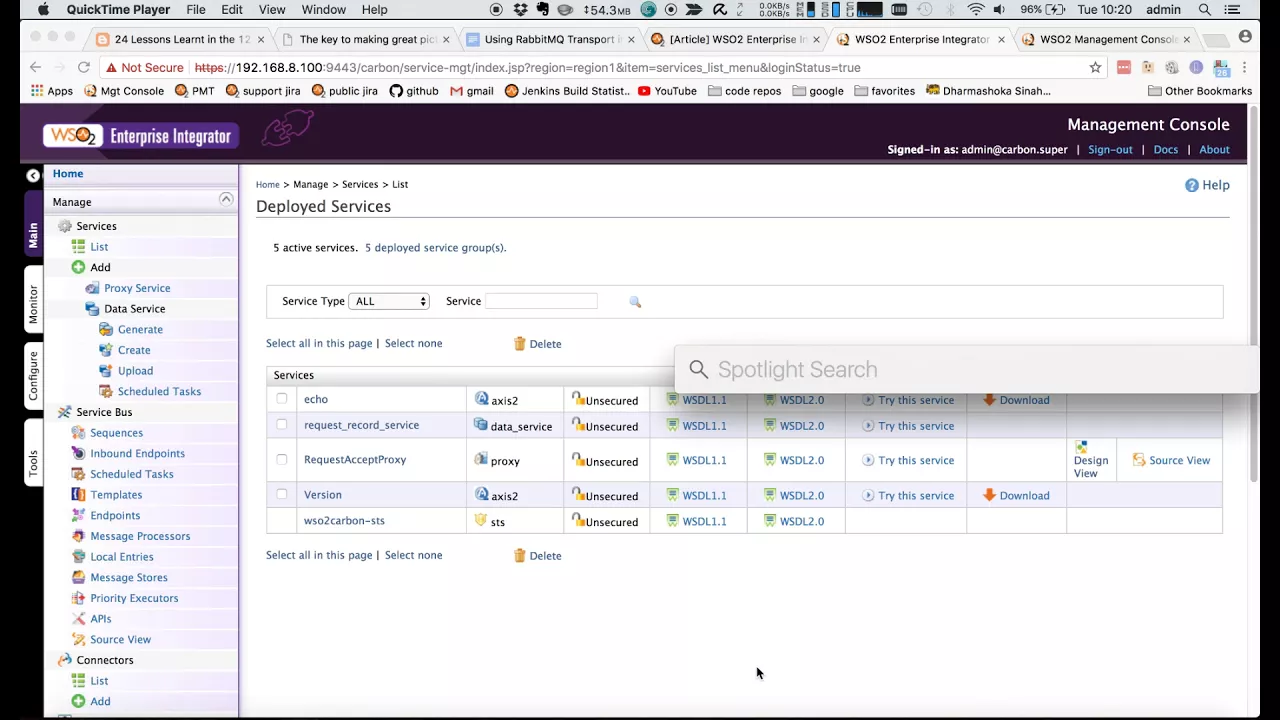Click the Message Processors icon in sidebar
The height and width of the screenshot is (720, 1280).
[79, 536]
